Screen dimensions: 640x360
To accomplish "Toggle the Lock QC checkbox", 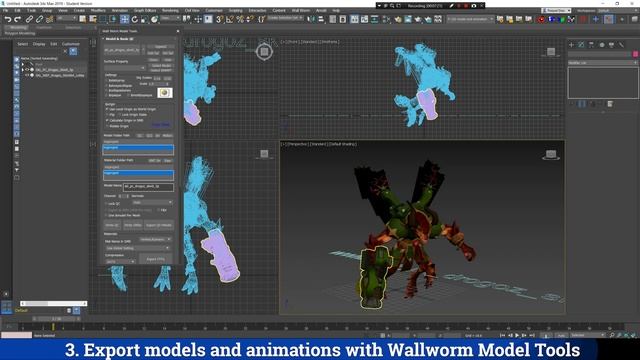I will (x=107, y=203).
